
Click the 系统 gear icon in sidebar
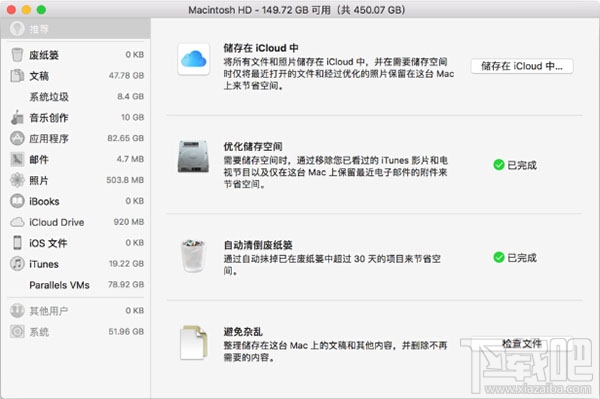[x=17, y=331]
